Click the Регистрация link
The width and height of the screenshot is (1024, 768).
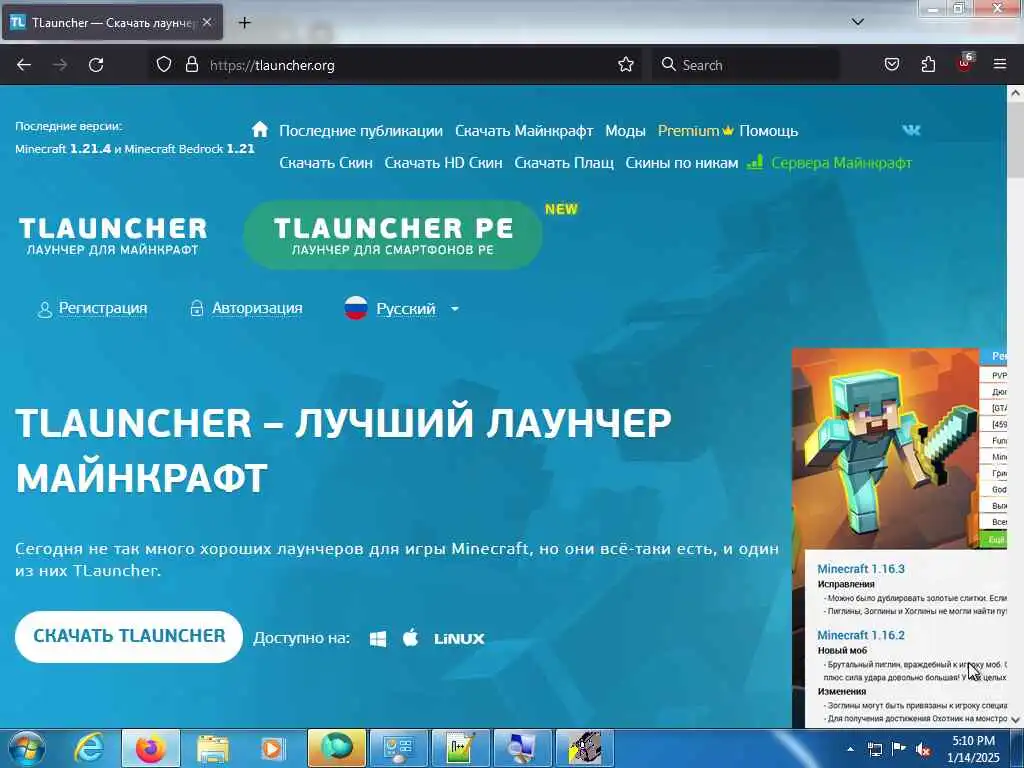tap(103, 308)
